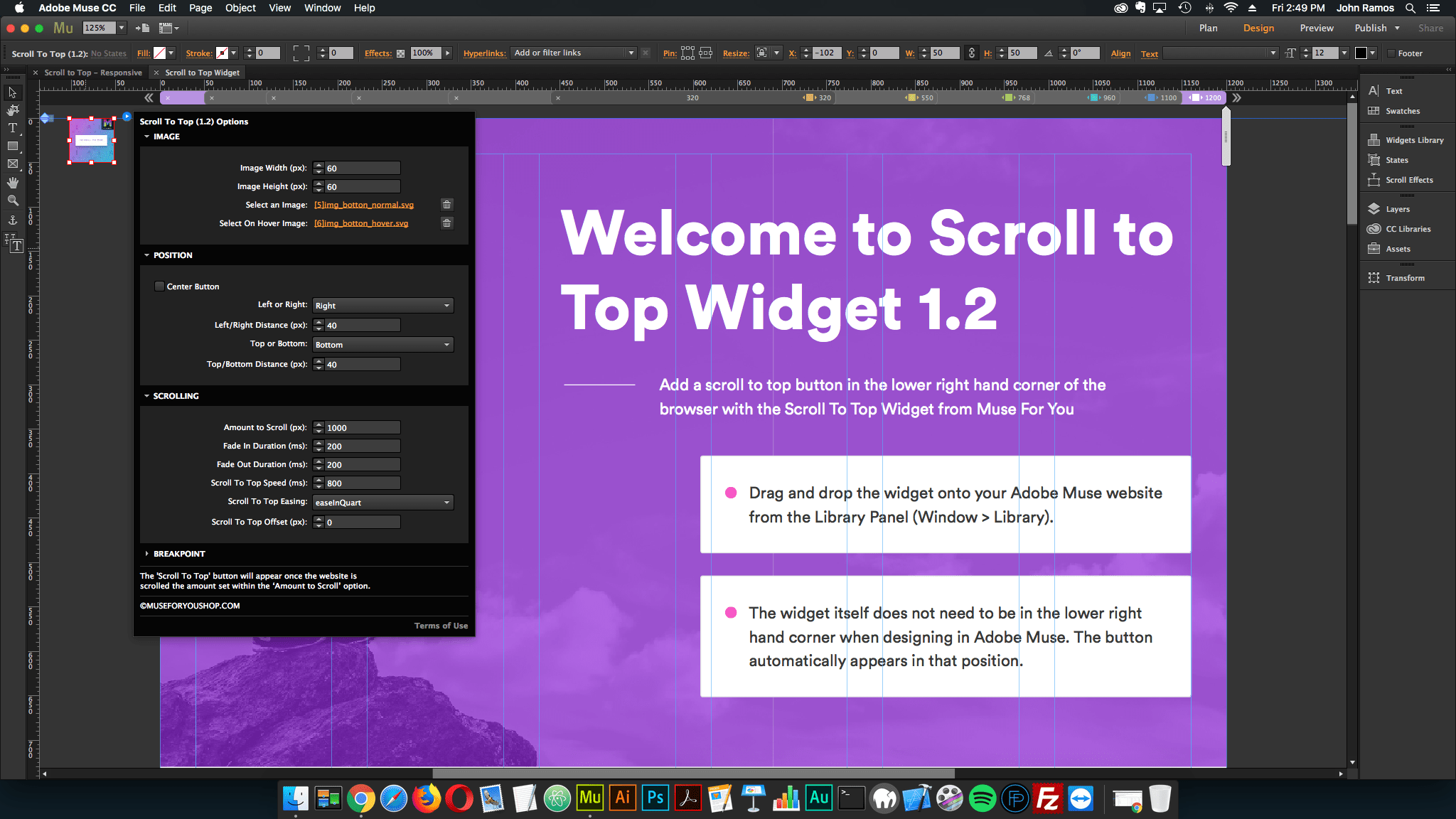1456x819 pixels.
Task: Toggle the Footer checkbox
Action: 1391,53
